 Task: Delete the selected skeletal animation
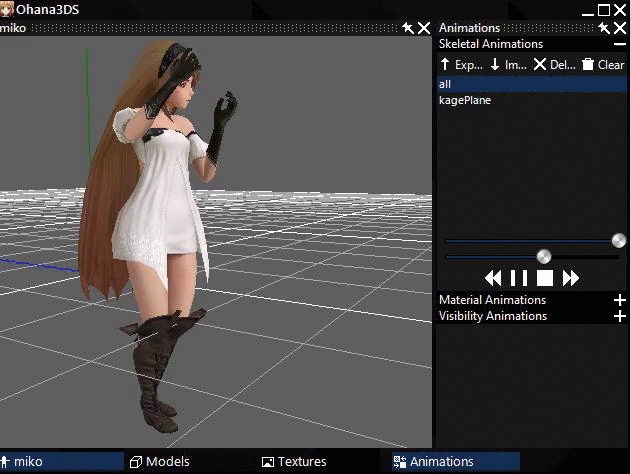click(554, 64)
